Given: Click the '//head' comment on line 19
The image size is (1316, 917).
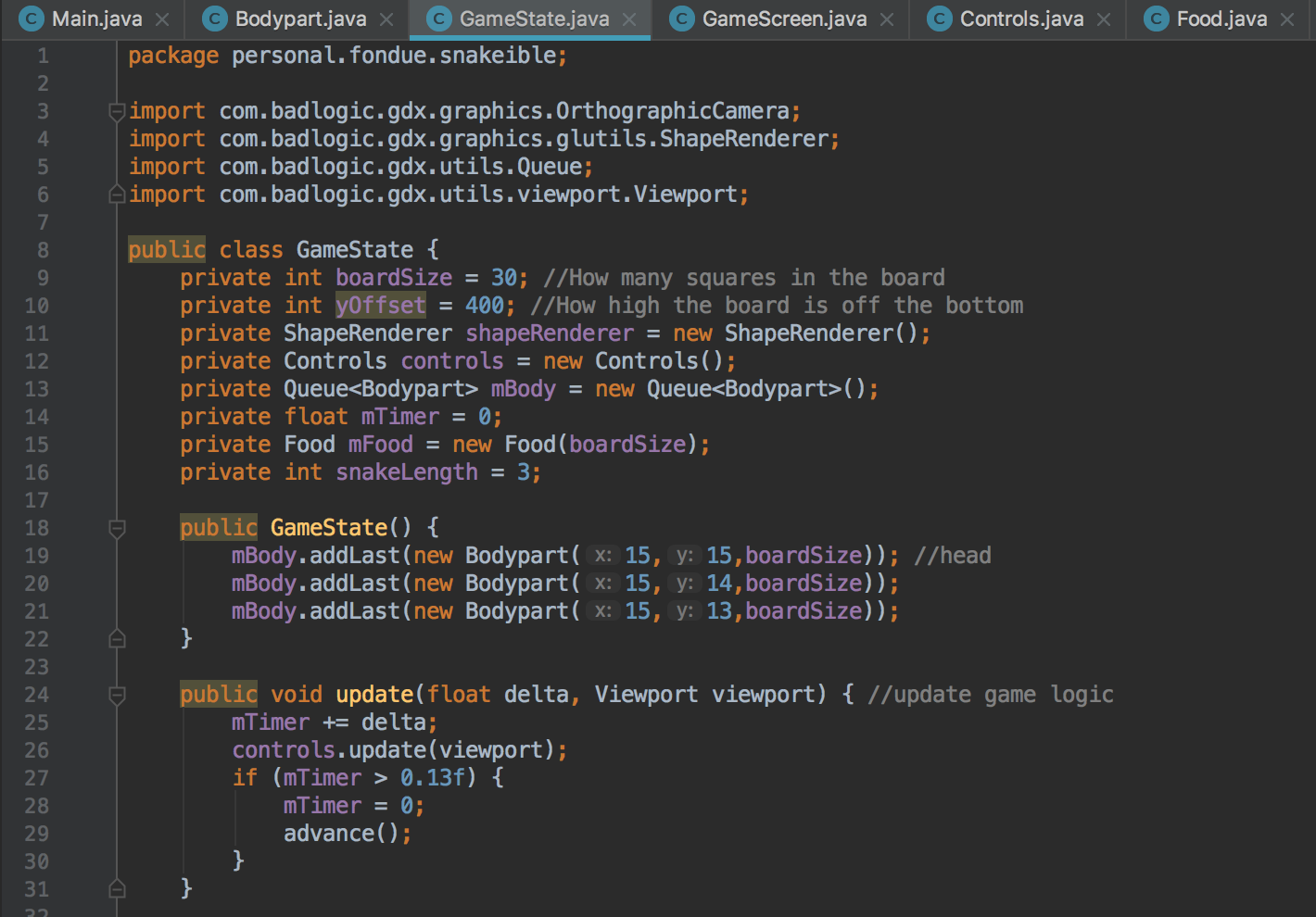Looking at the screenshot, I should [953, 556].
